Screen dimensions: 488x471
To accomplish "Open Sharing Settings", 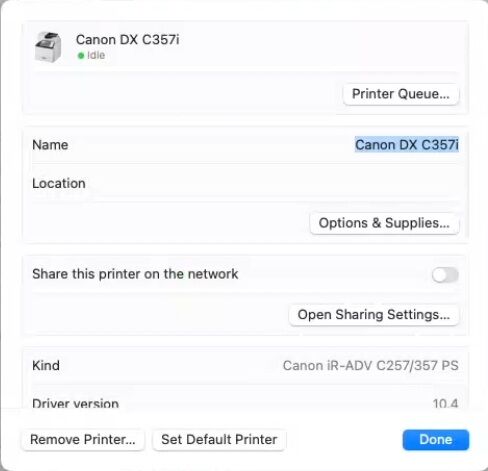I will point(374,315).
